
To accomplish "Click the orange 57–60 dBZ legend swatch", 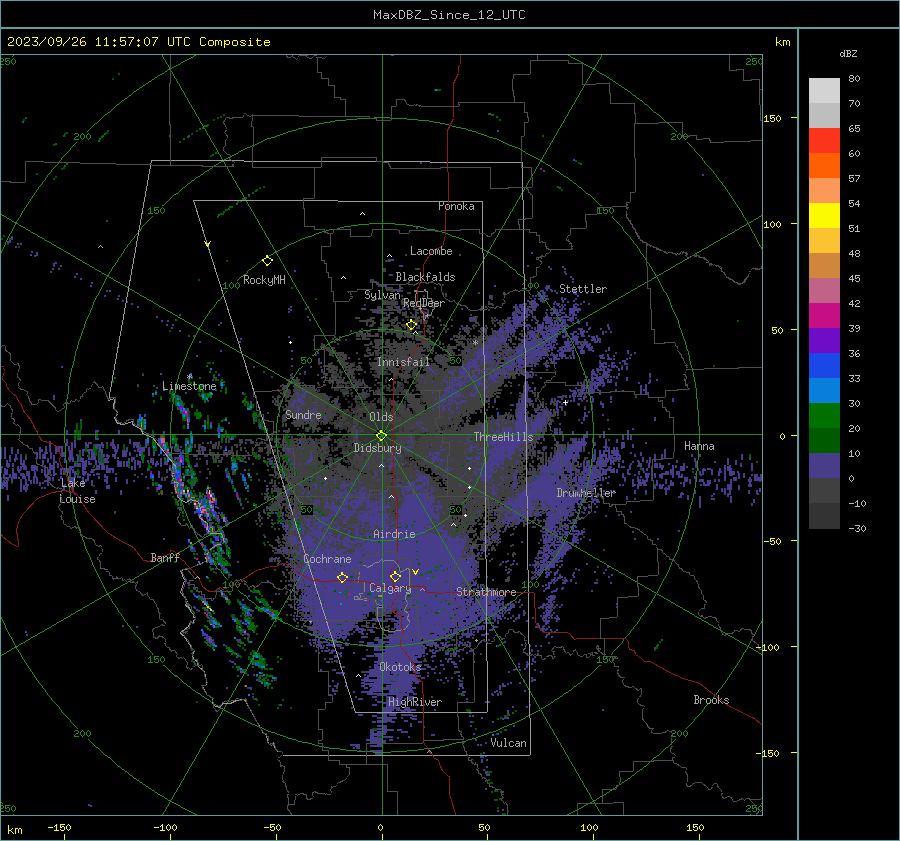I will pos(824,165).
